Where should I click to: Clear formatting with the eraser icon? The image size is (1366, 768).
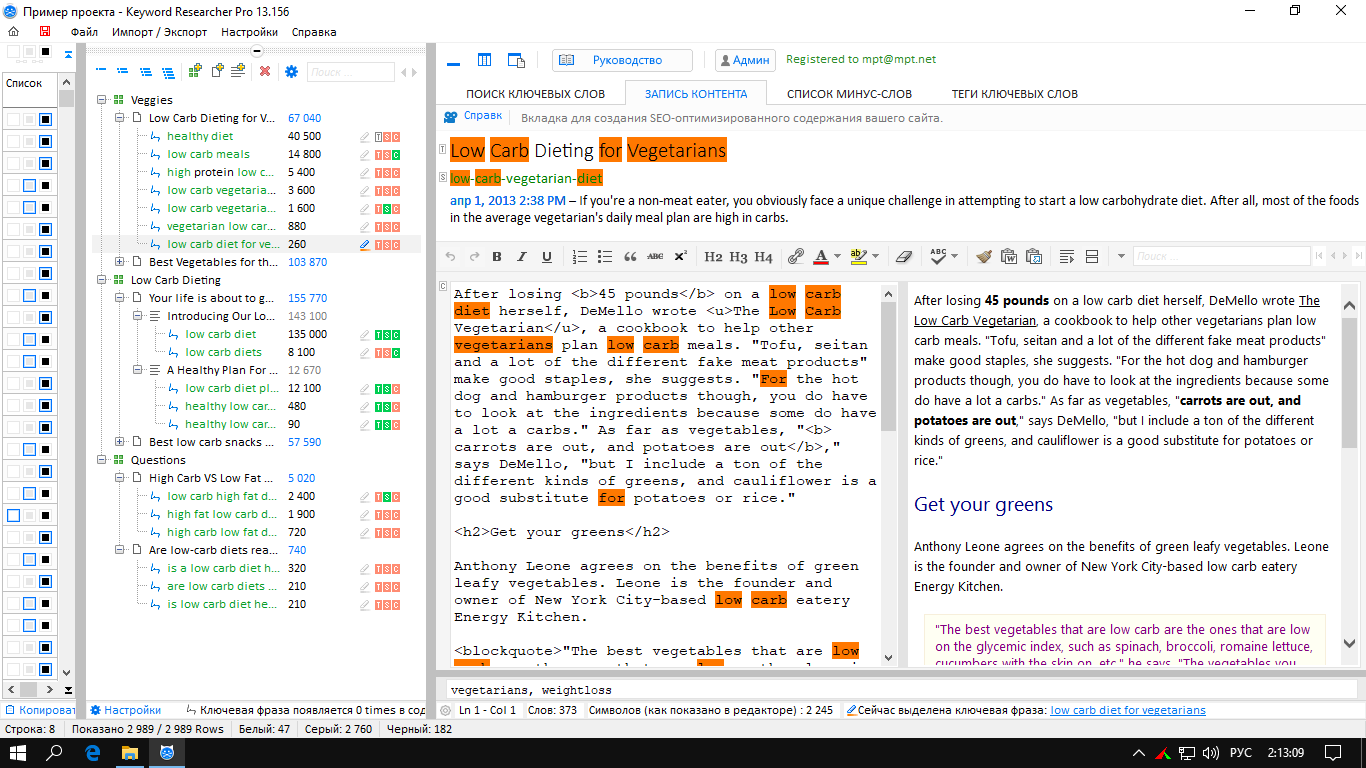905,257
